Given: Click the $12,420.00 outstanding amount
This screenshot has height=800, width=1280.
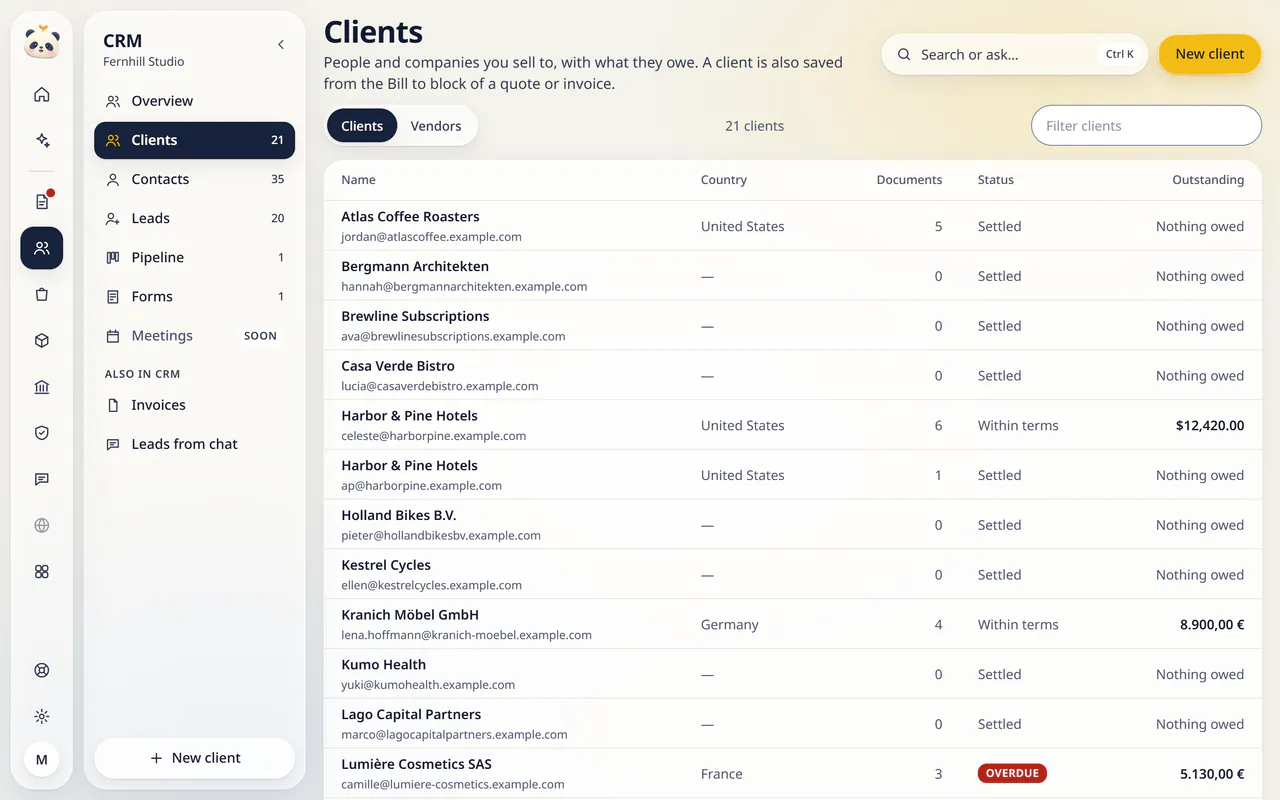Looking at the screenshot, I should [x=1210, y=426].
